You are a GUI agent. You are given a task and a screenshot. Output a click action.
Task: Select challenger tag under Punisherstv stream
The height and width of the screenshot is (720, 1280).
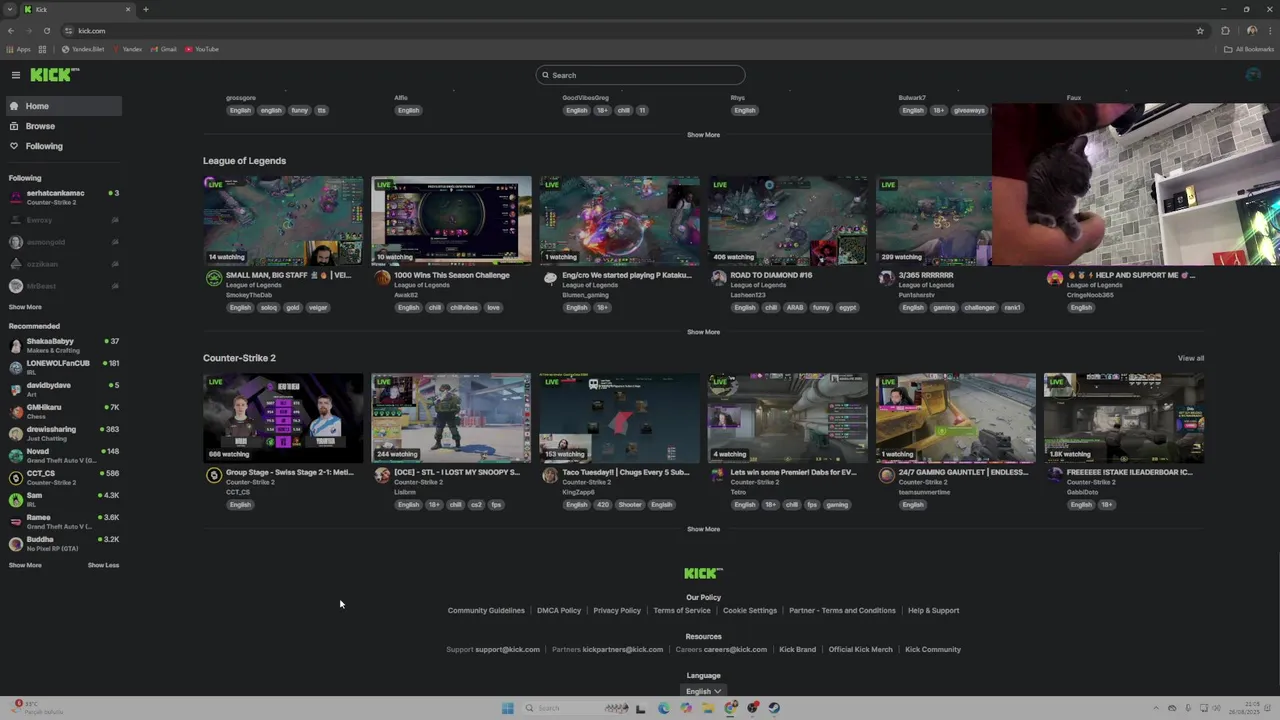pyautogui.click(x=980, y=307)
